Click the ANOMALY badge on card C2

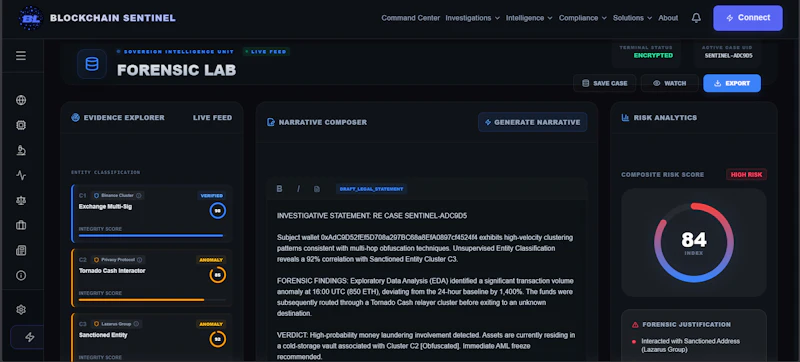click(211, 260)
